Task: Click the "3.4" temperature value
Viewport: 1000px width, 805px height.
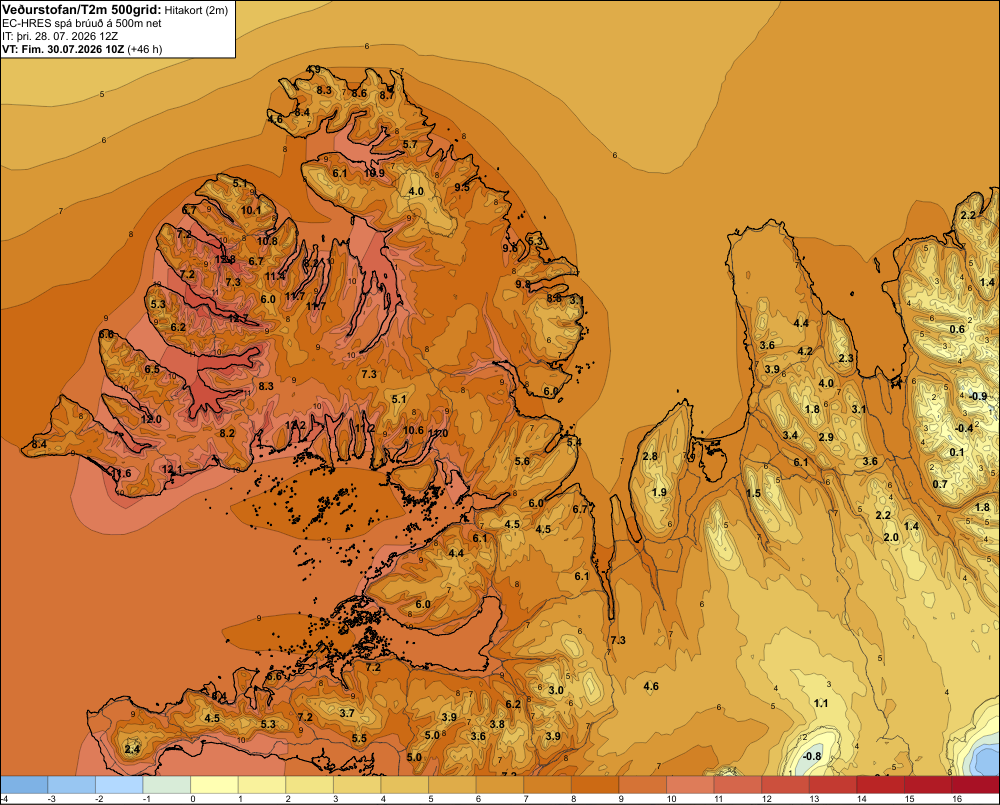Action: pos(790,435)
